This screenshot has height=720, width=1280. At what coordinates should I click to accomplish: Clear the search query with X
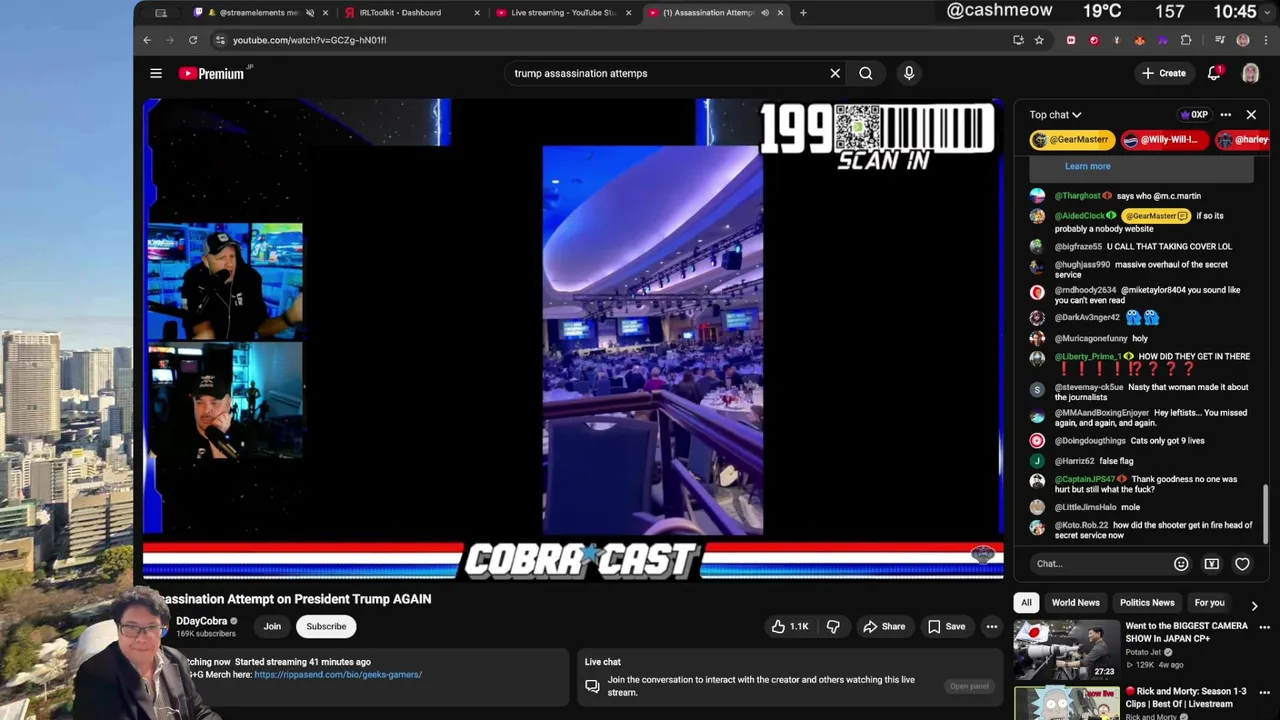point(835,73)
